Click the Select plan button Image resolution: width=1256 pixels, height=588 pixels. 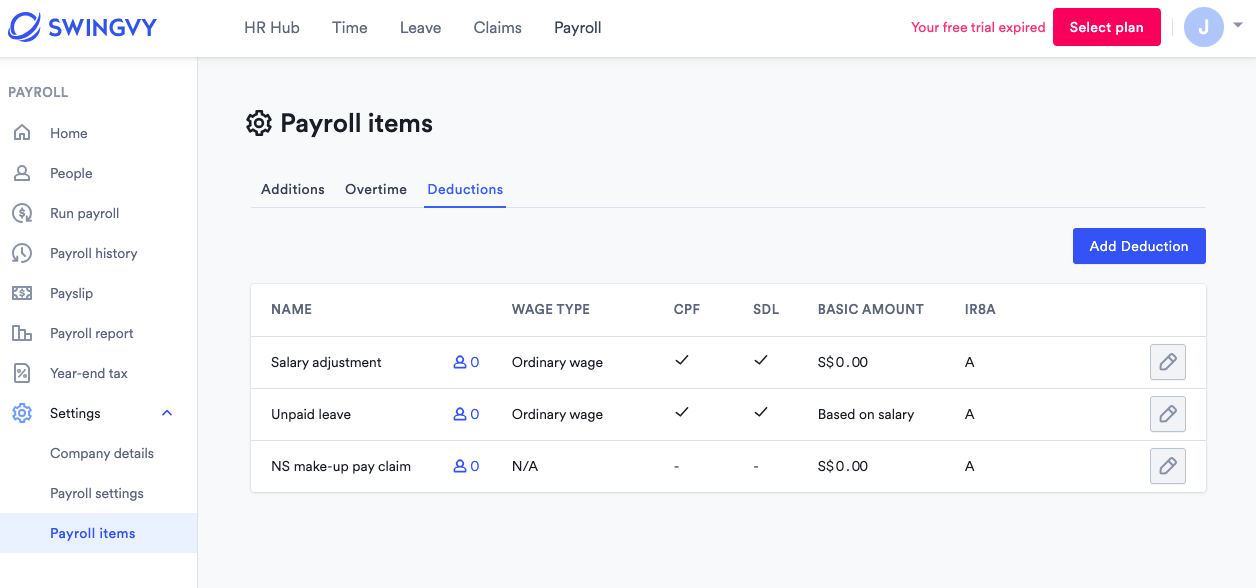click(1107, 27)
